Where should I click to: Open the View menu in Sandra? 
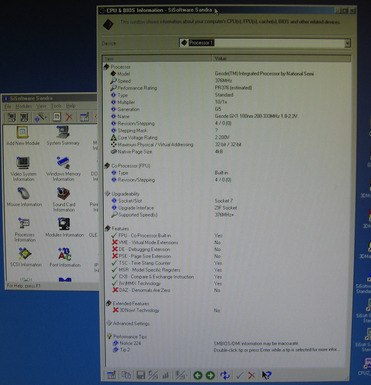point(41,106)
